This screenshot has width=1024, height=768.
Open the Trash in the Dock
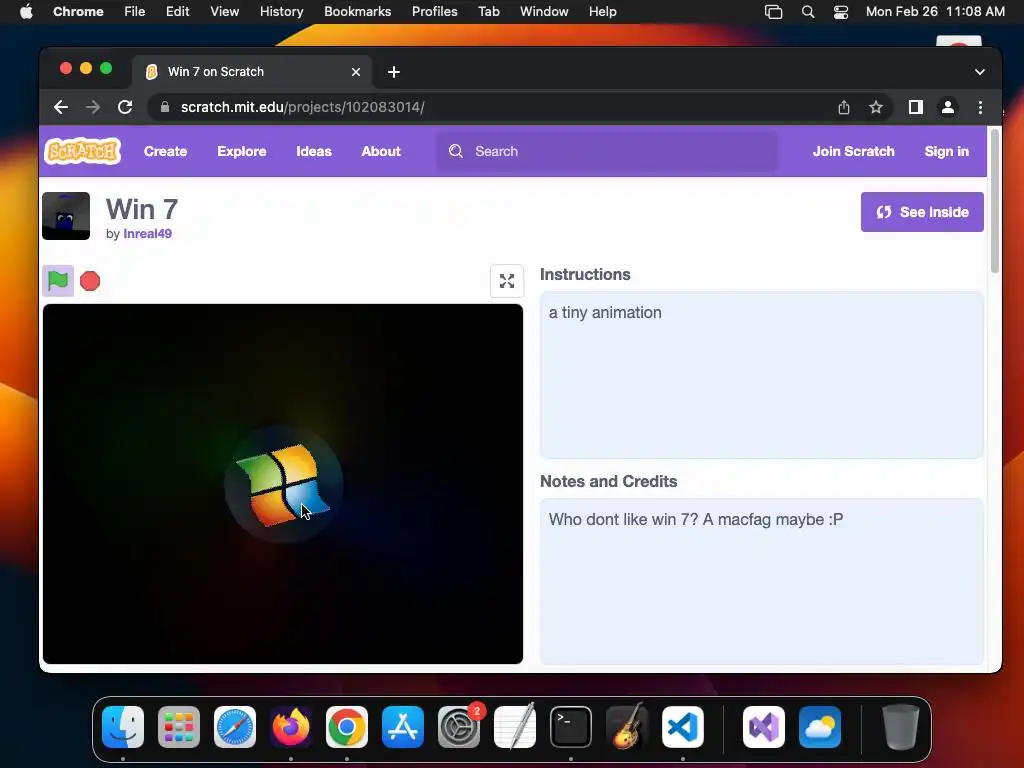click(901, 727)
